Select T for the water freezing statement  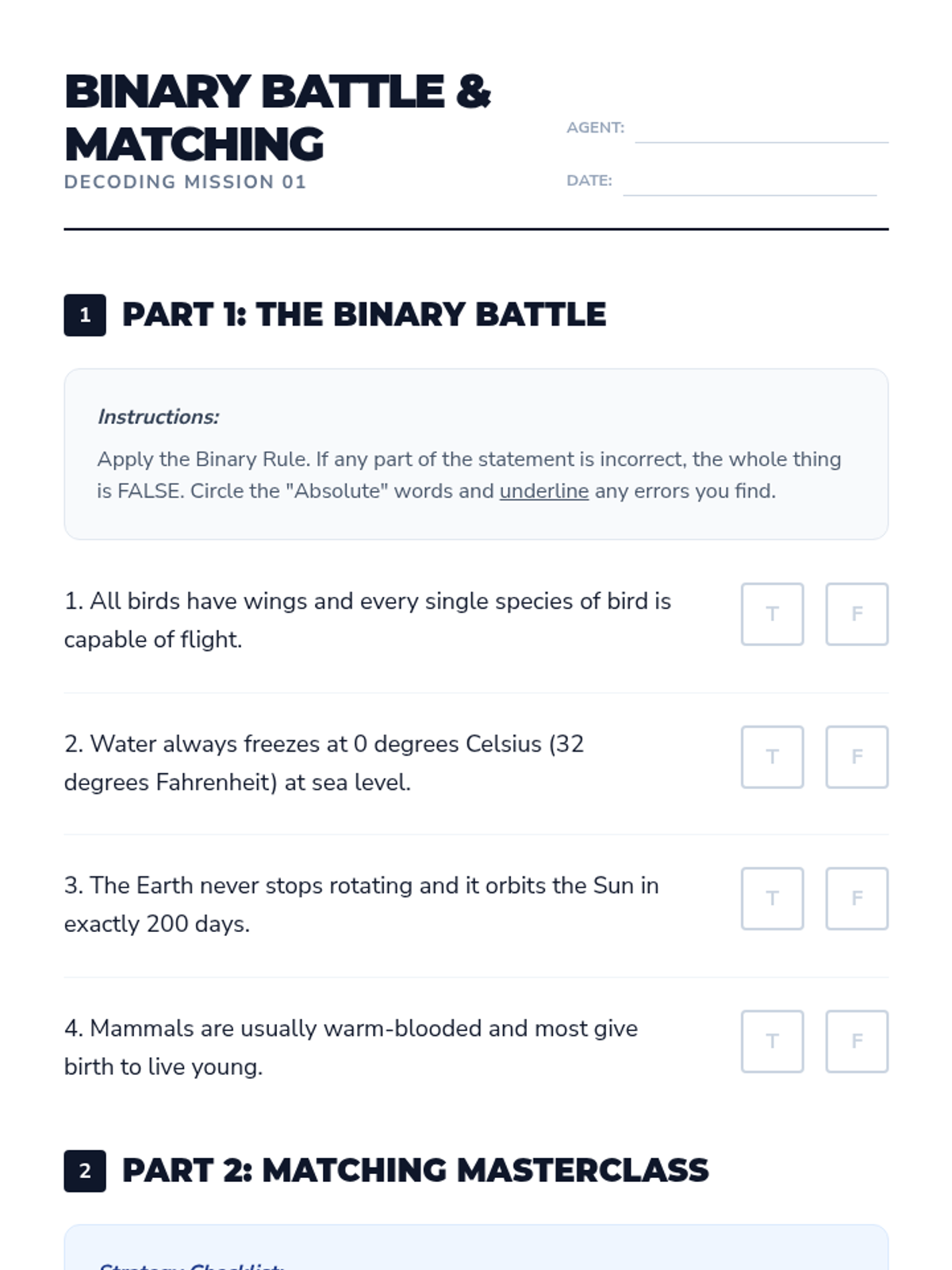(772, 756)
